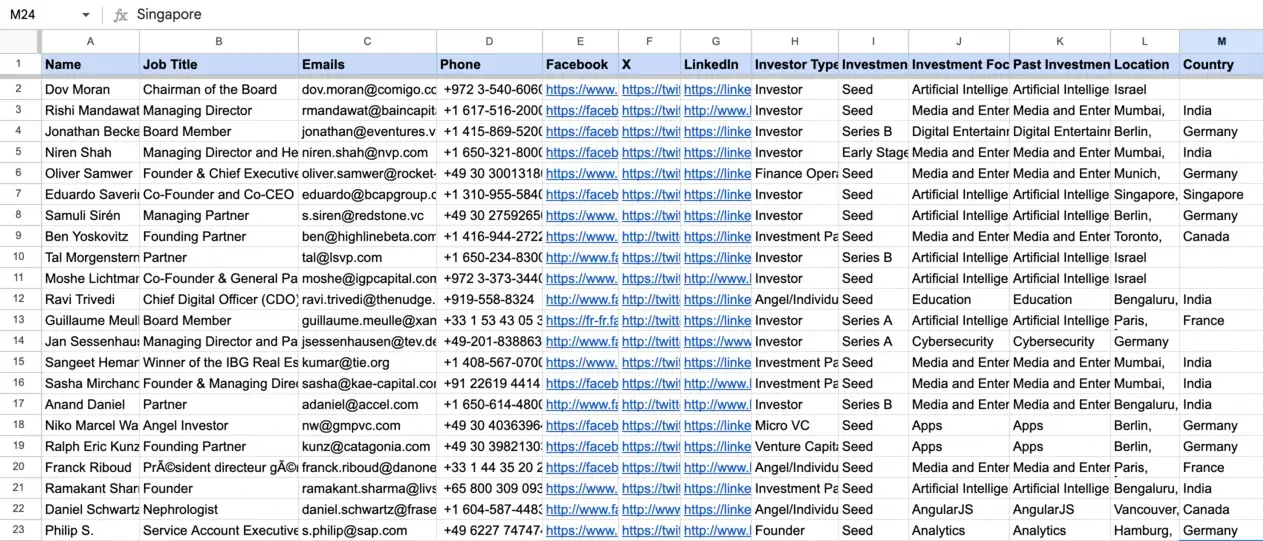Click the fx function icon
The image size is (1263, 541).
(x=120, y=15)
